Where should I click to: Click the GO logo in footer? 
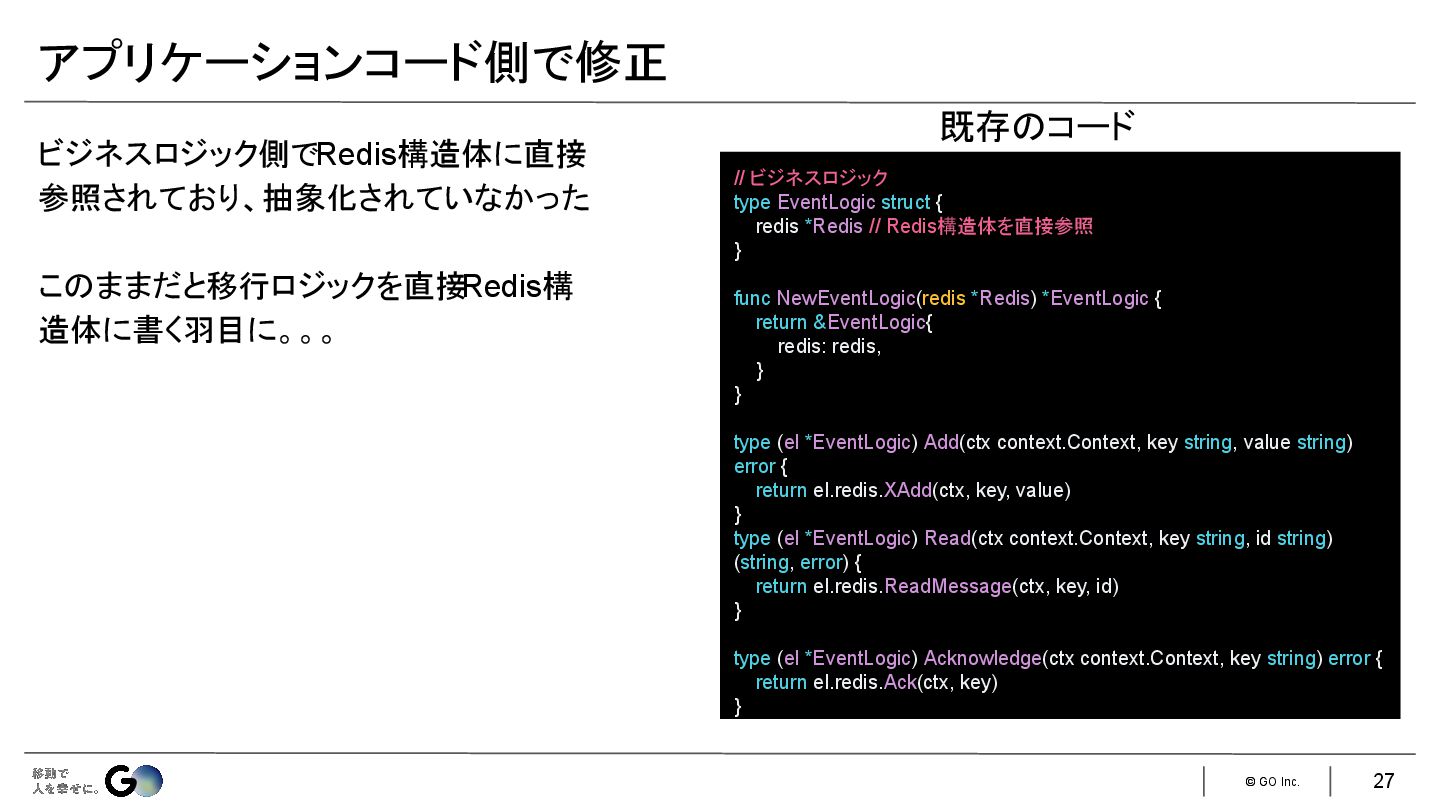click(134, 781)
